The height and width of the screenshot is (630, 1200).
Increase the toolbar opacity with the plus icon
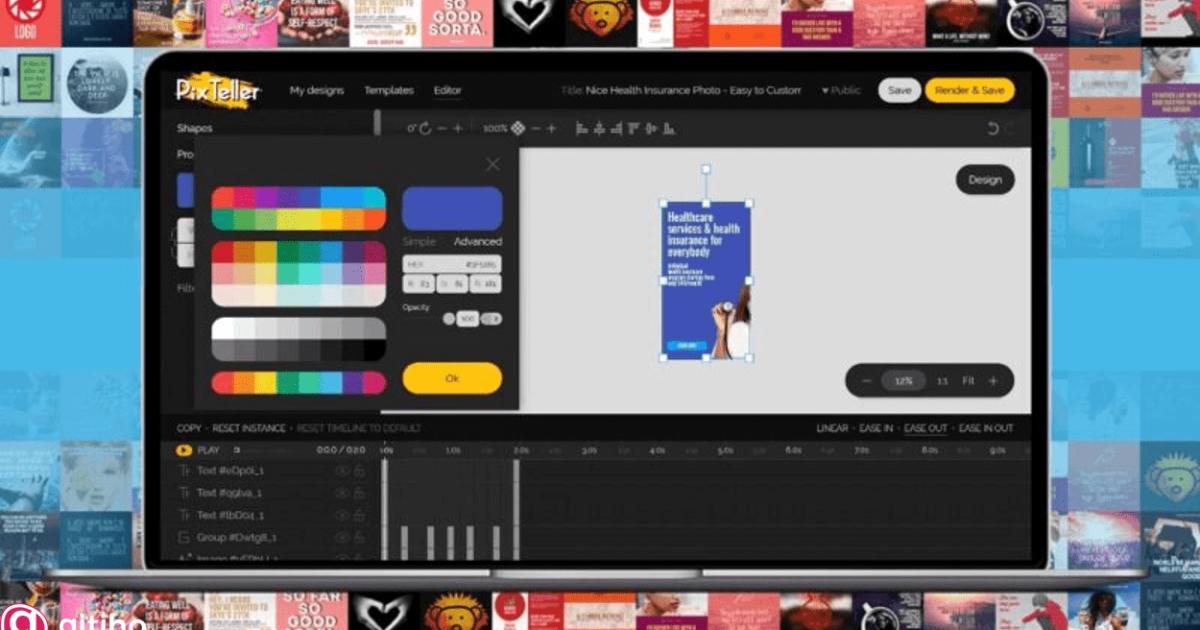(x=552, y=128)
